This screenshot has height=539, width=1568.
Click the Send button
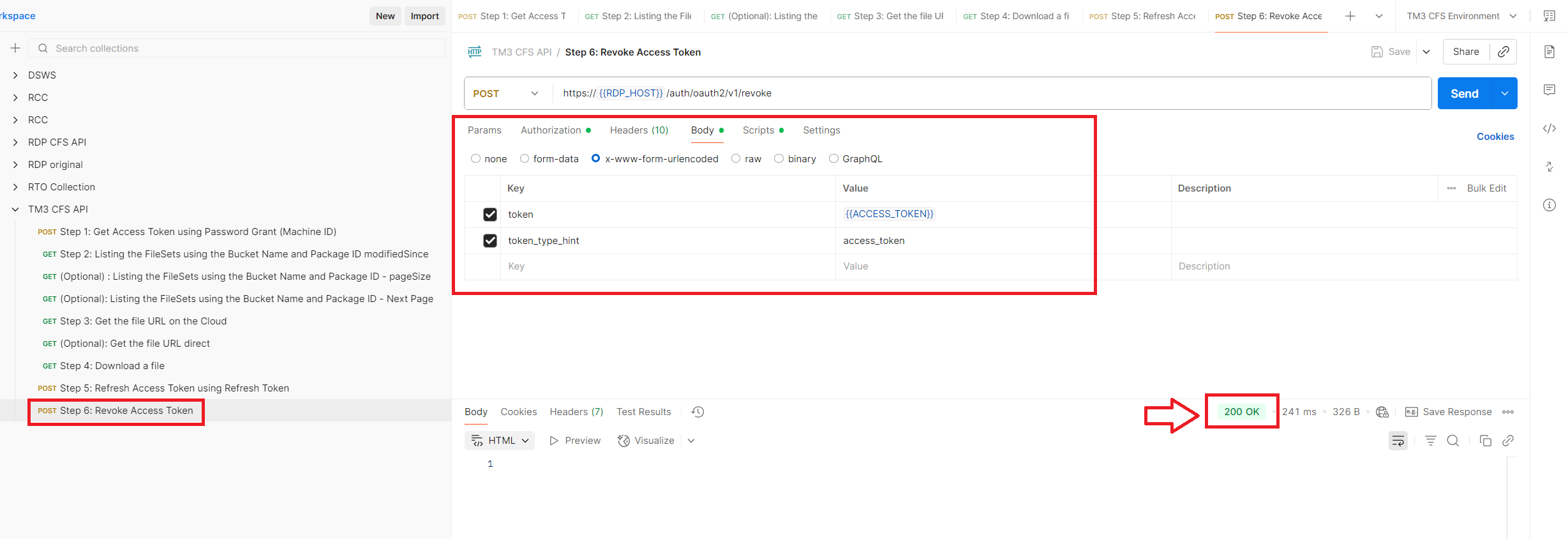tap(1464, 93)
